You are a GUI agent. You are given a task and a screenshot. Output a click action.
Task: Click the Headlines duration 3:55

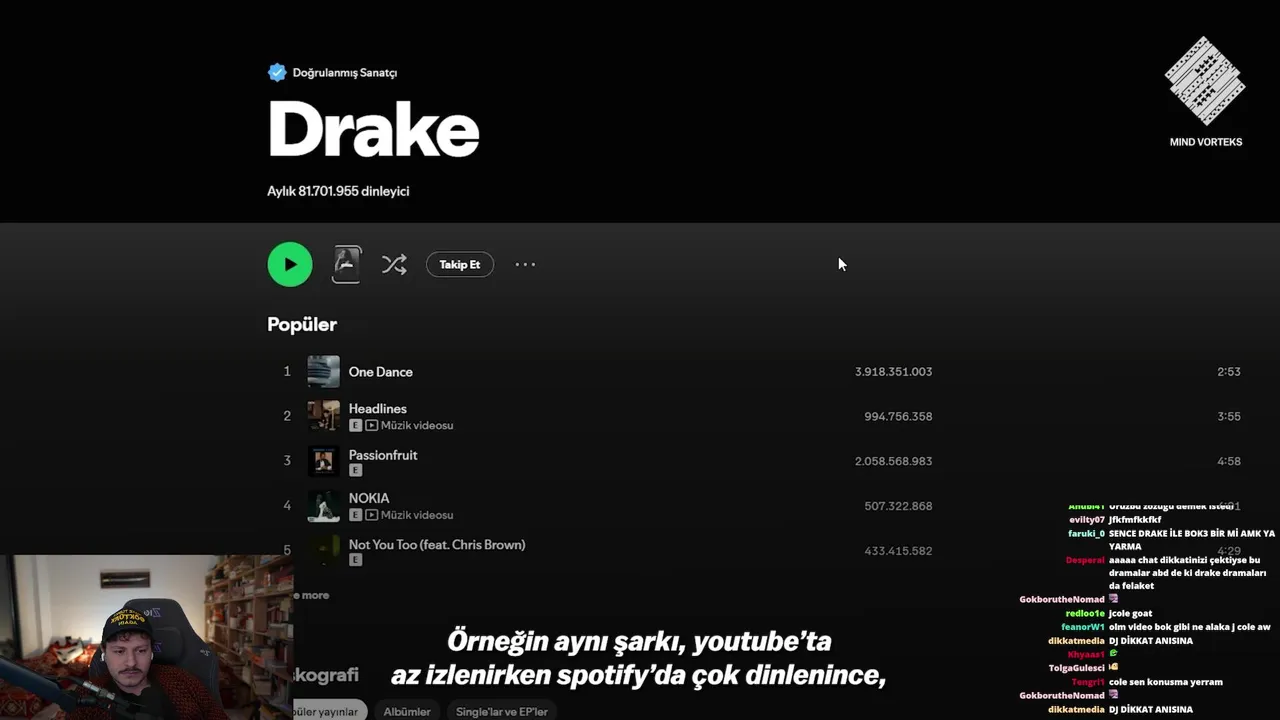click(x=1229, y=416)
